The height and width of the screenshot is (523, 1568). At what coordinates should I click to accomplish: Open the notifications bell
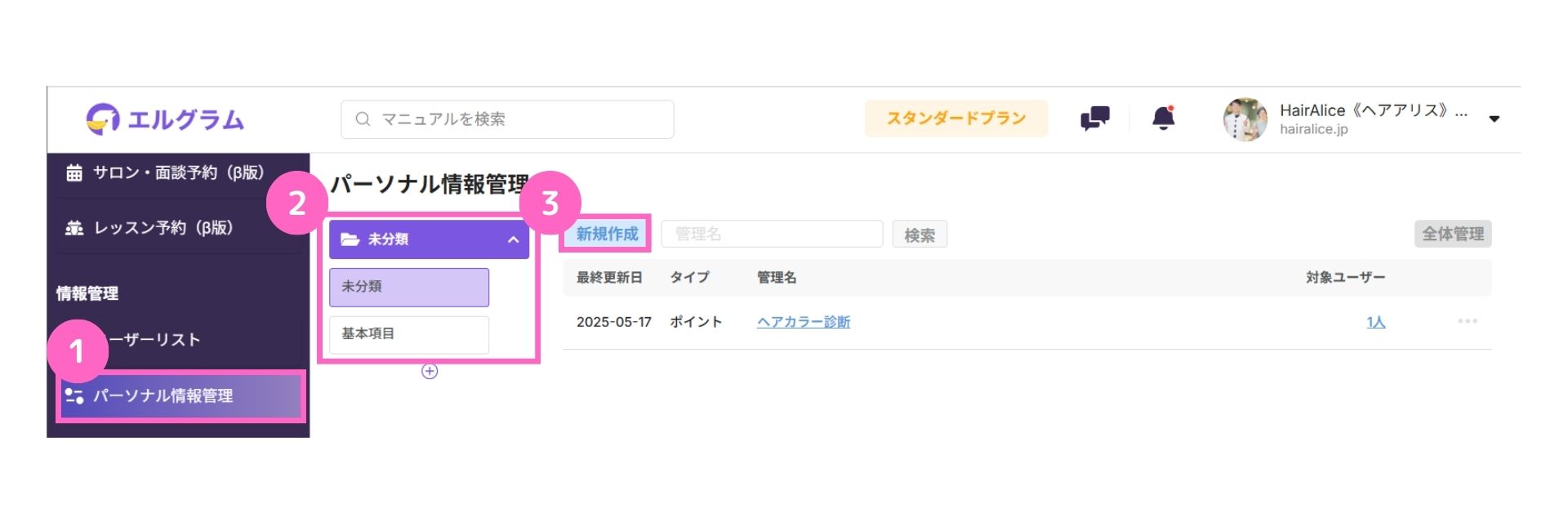coord(1164,118)
